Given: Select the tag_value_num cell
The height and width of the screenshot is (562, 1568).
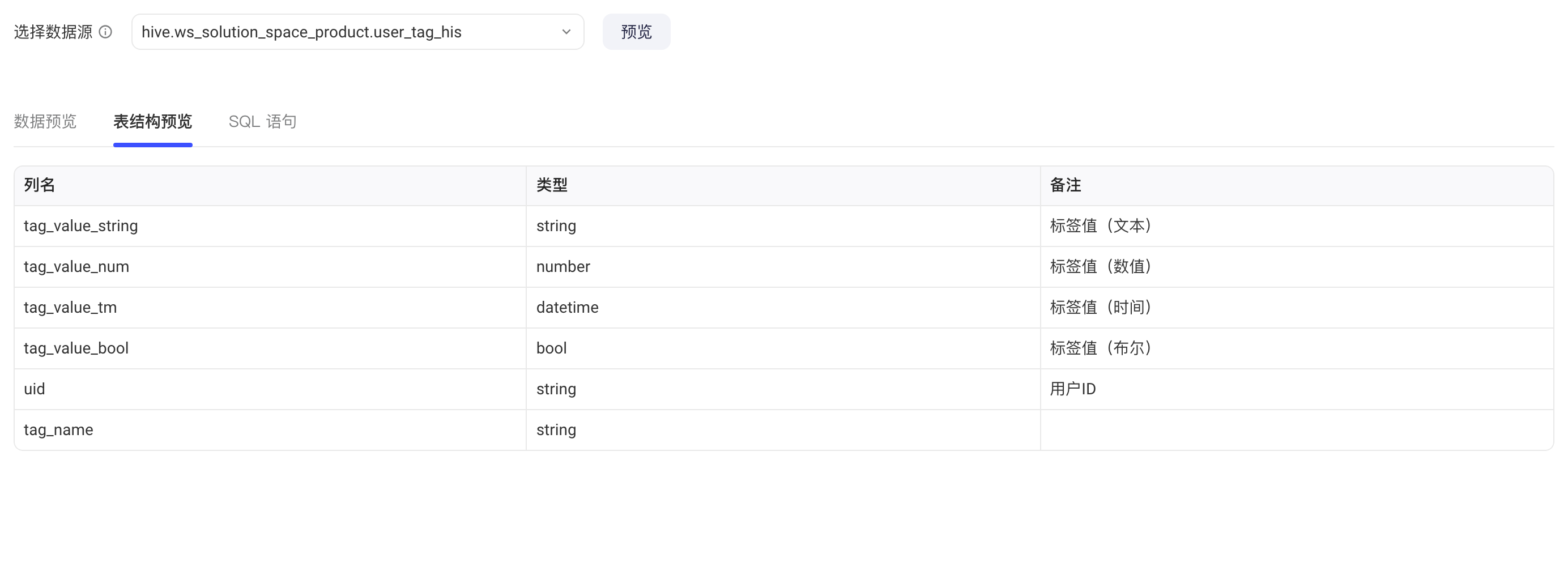Looking at the screenshot, I should (x=270, y=267).
